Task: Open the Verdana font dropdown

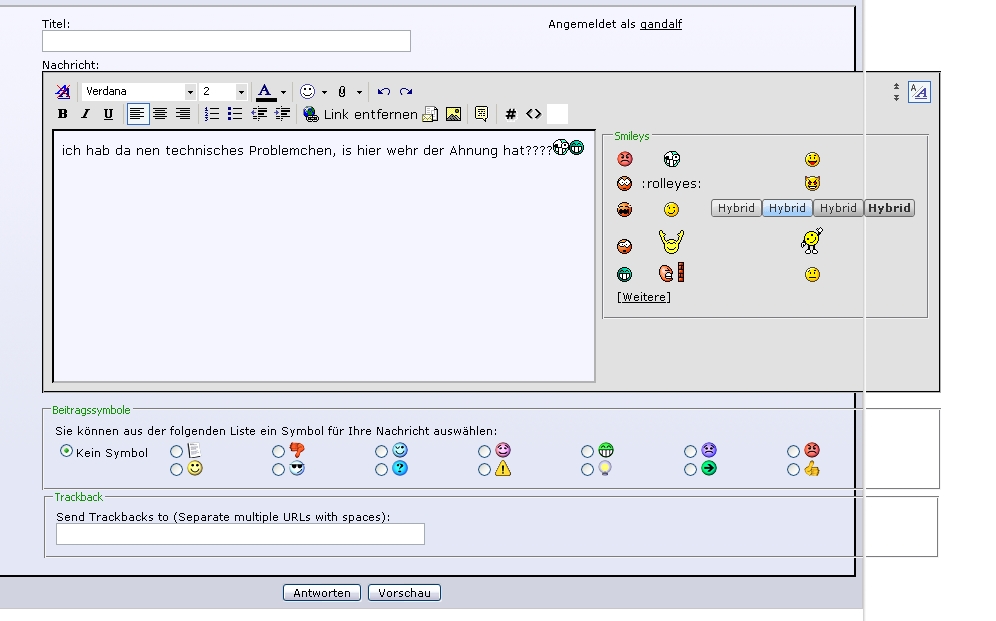Action: (x=190, y=92)
